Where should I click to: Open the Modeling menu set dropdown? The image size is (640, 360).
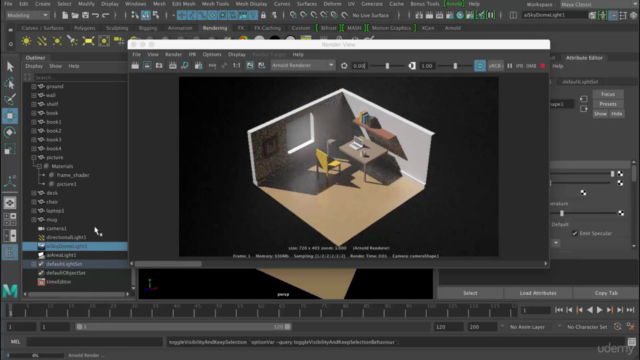pyautogui.click(x=27, y=15)
